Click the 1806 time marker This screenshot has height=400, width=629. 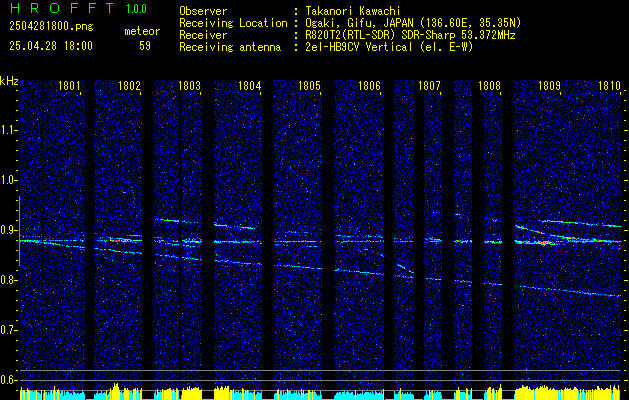click(369, 86)
